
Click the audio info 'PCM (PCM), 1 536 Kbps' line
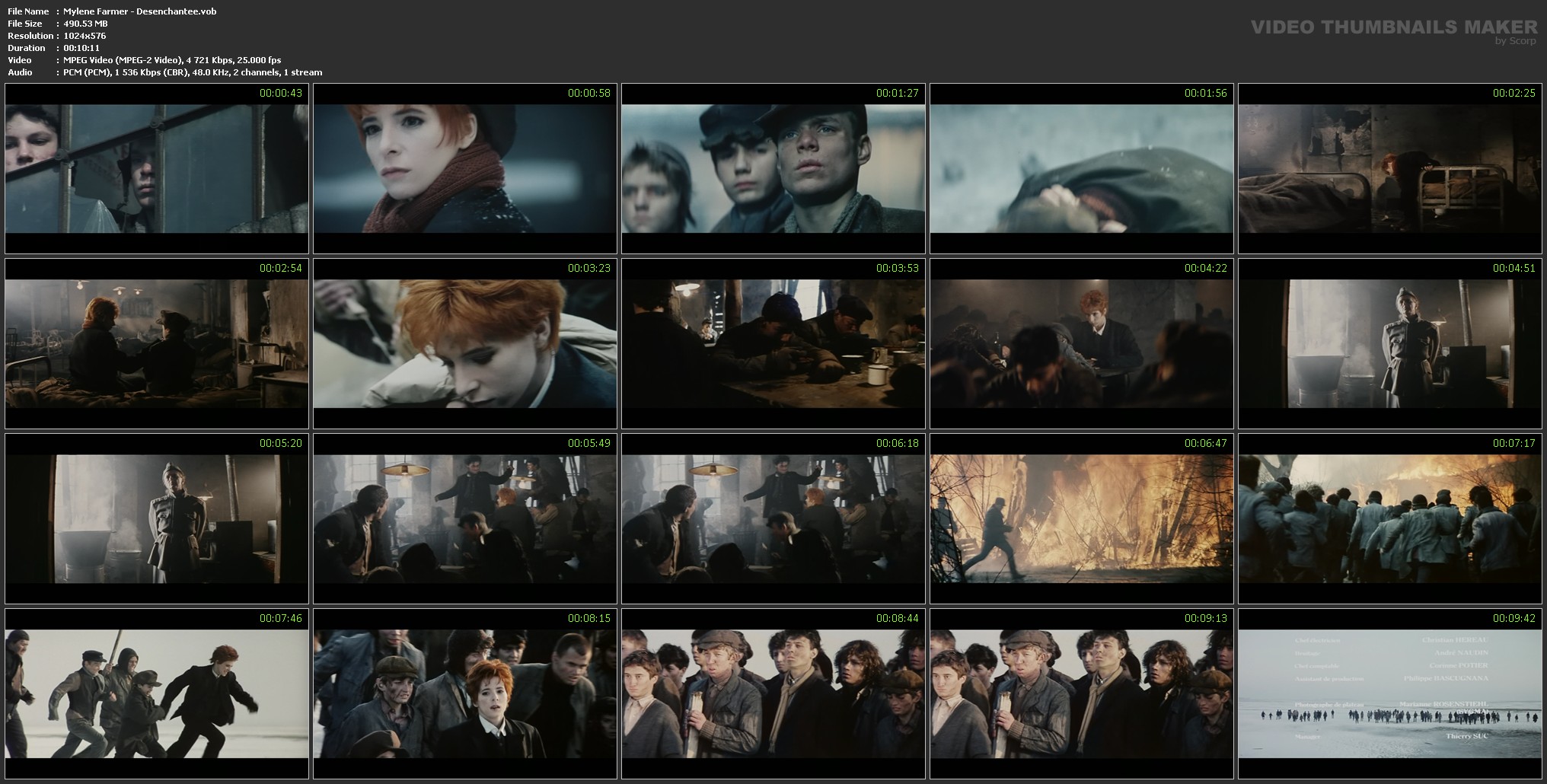pos(193,72)
